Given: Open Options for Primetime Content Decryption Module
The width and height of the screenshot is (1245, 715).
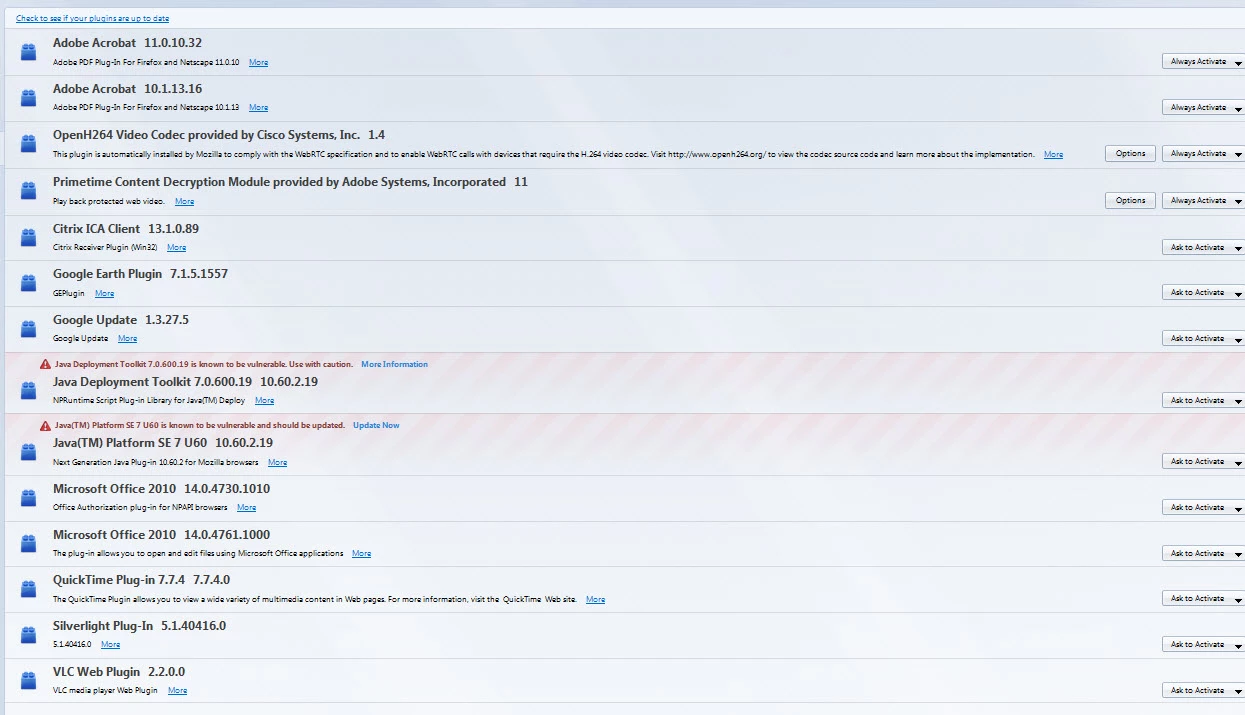Looking at the screenshot, I should 1130,200.
